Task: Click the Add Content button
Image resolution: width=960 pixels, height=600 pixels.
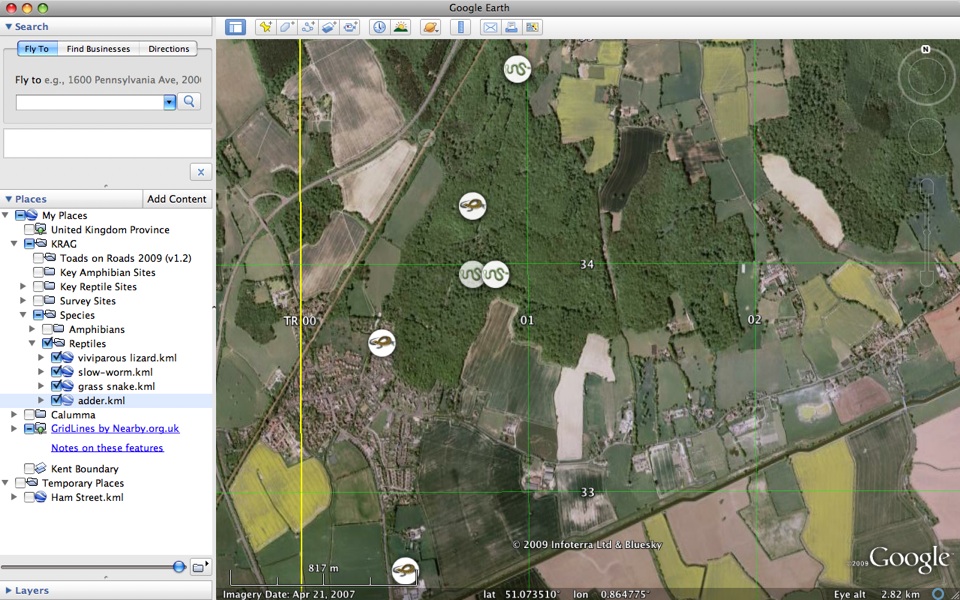Action: coord(177,199)
